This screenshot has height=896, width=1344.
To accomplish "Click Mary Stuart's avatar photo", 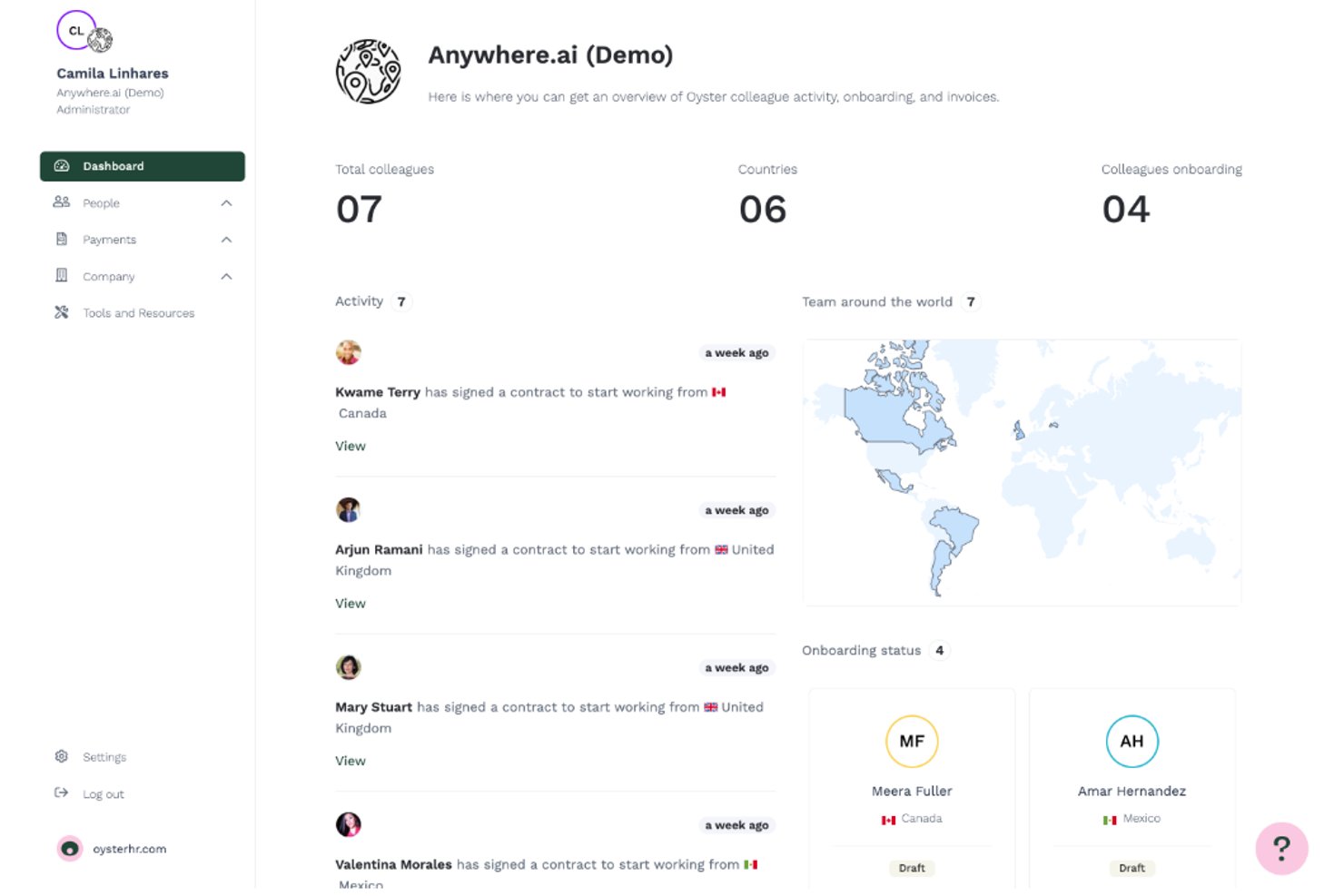I will pos(349,667).
